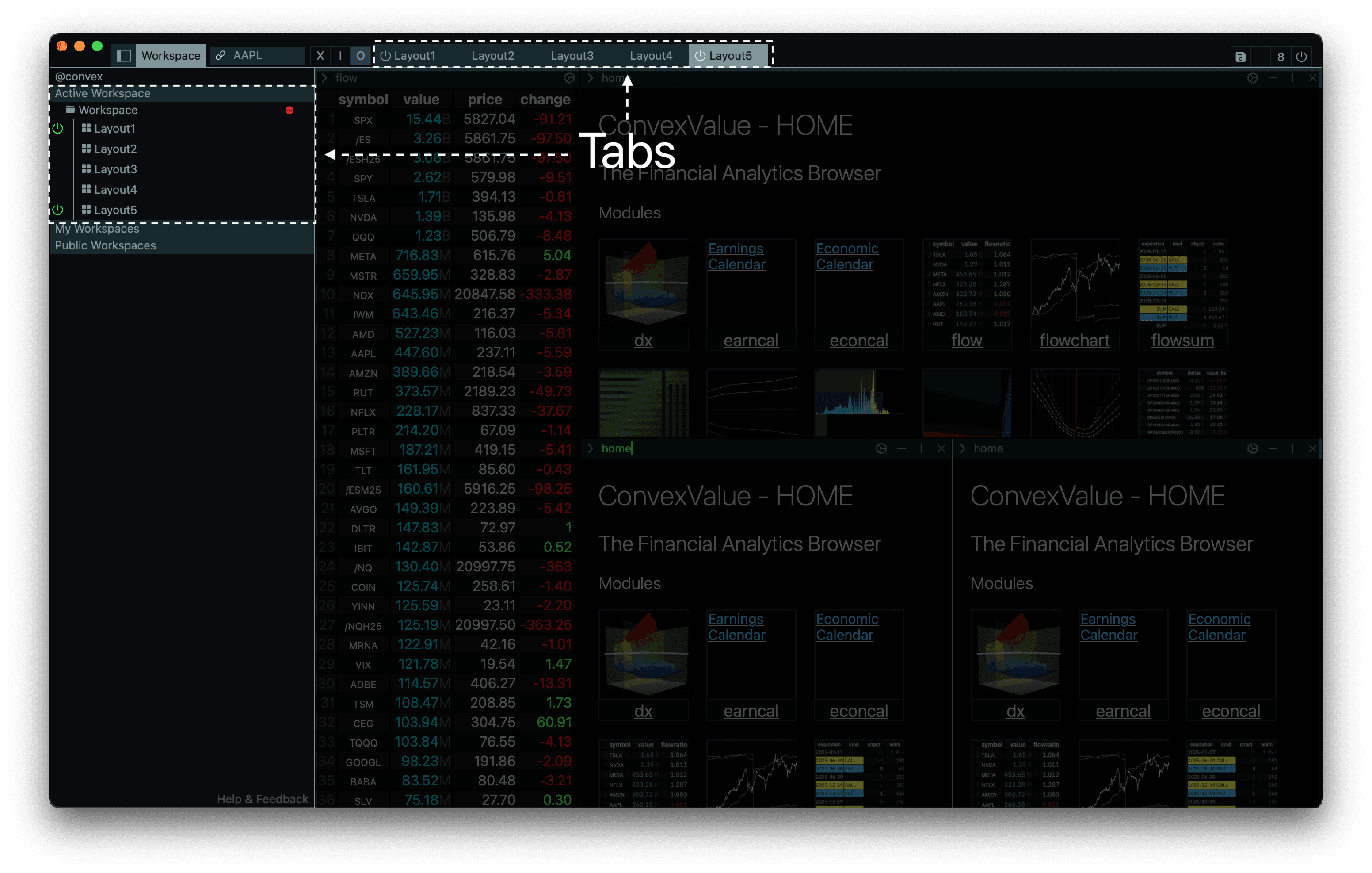Toggle the power icon on the Layout5 tab

700,56
